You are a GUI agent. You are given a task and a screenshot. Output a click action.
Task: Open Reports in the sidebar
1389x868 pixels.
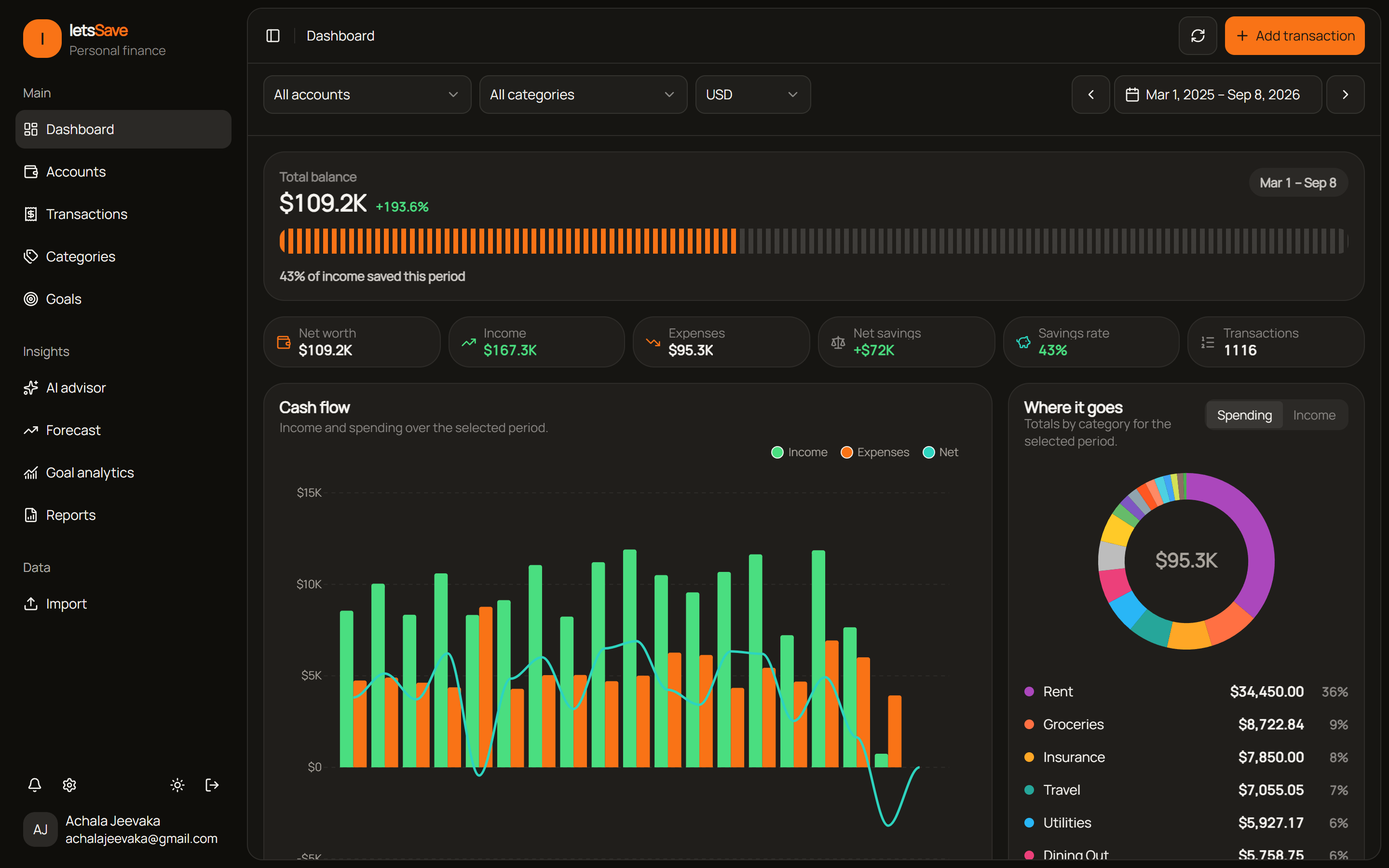tap(123, 515)
